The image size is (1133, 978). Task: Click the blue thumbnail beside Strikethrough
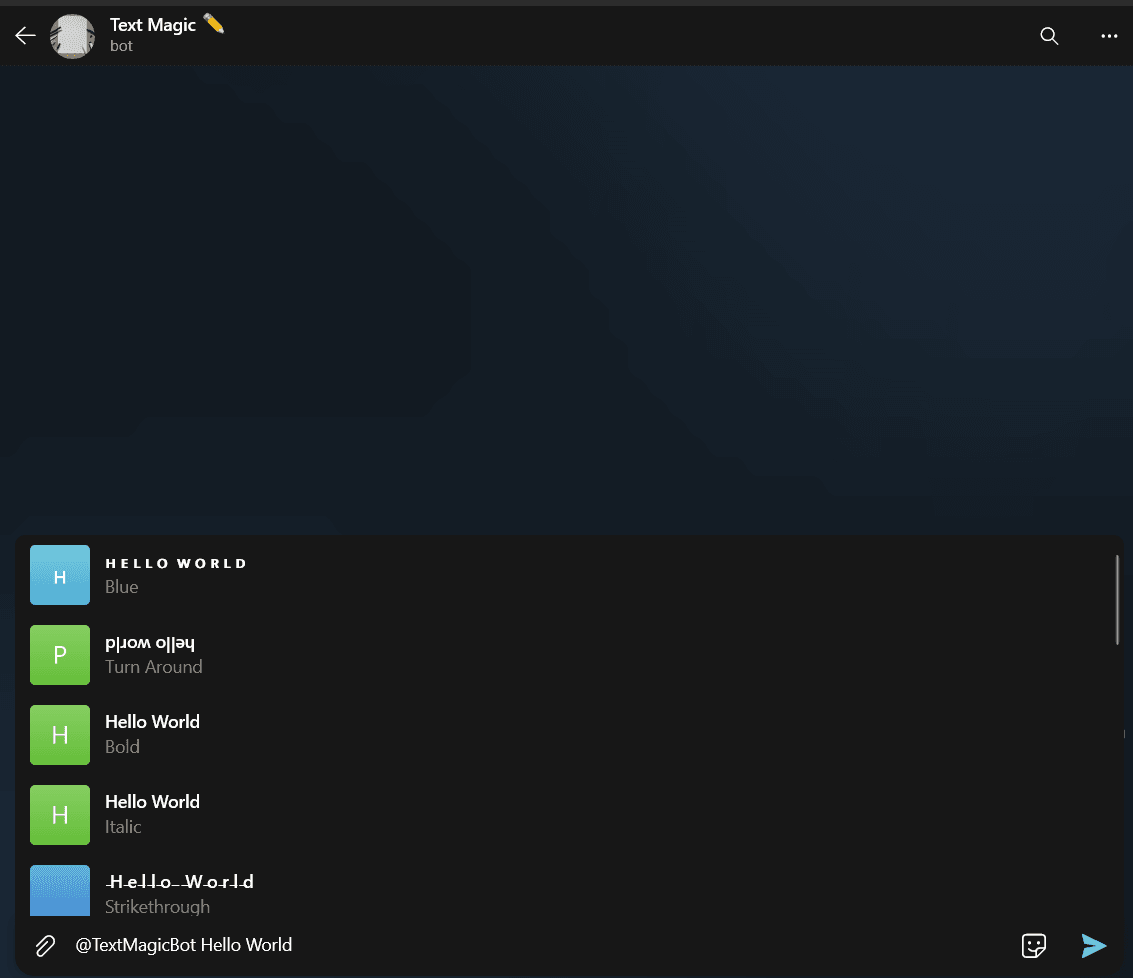click(60, 891)
